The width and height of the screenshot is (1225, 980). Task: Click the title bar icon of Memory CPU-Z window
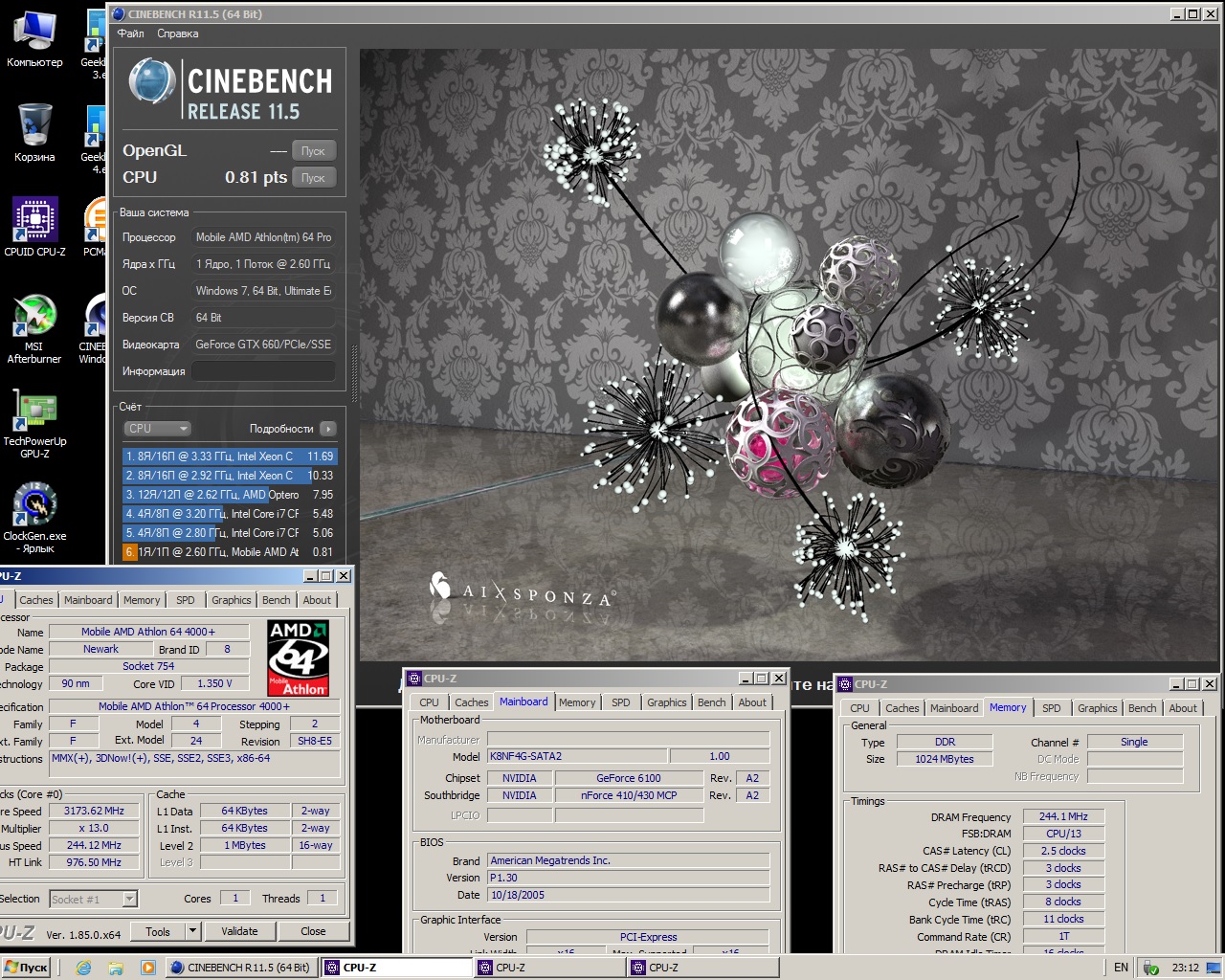pos(844,684)
